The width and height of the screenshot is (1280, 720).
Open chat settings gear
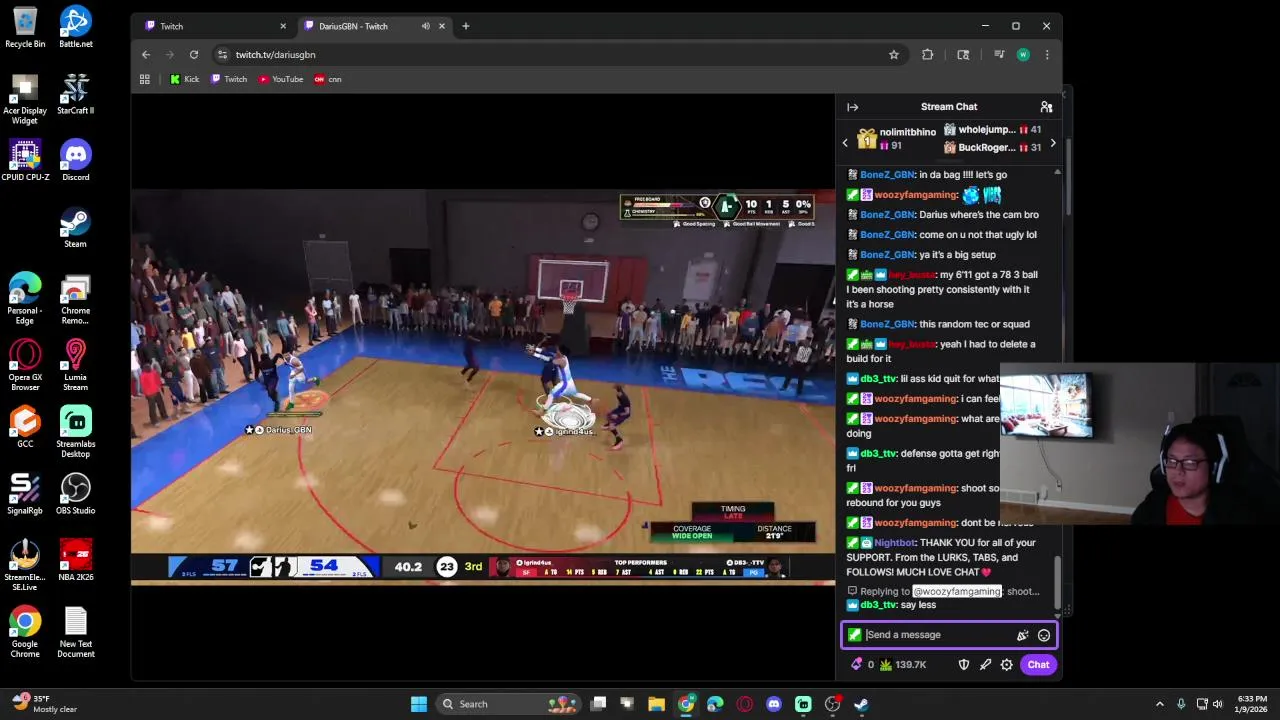coord(1007,664)
